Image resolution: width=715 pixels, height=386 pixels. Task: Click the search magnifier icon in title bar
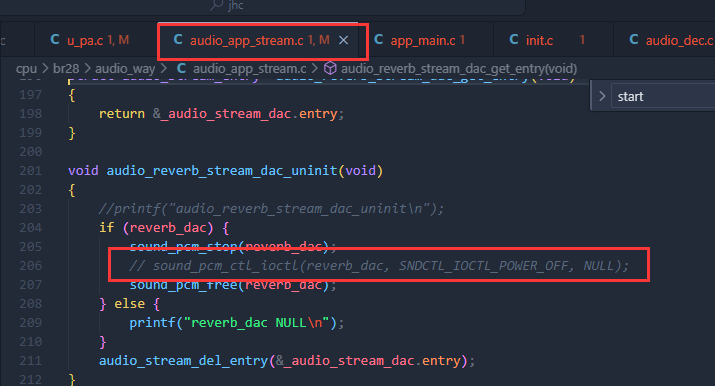[216, 5]
